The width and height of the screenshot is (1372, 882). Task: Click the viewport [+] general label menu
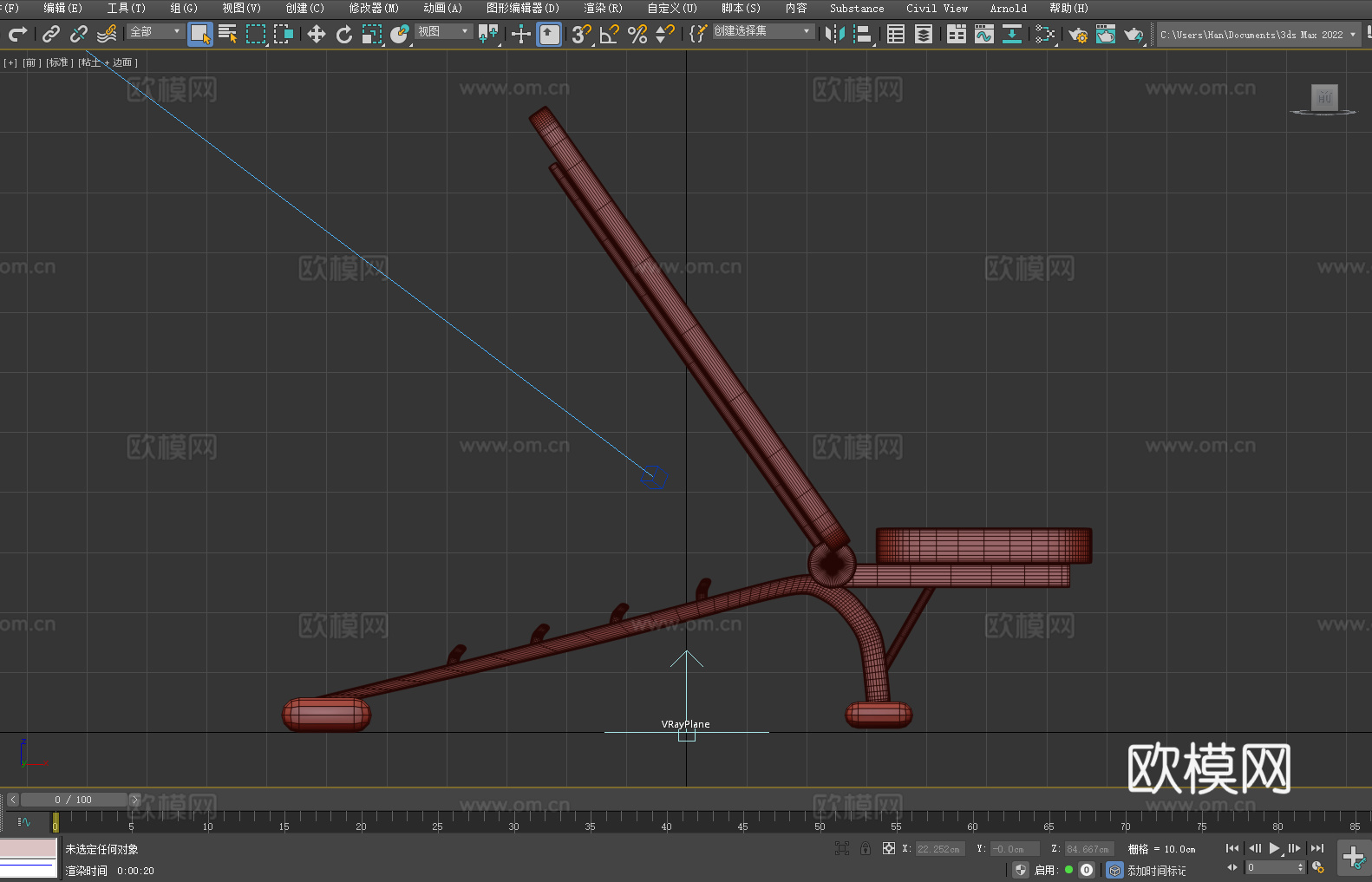click(x=10, y=62)
